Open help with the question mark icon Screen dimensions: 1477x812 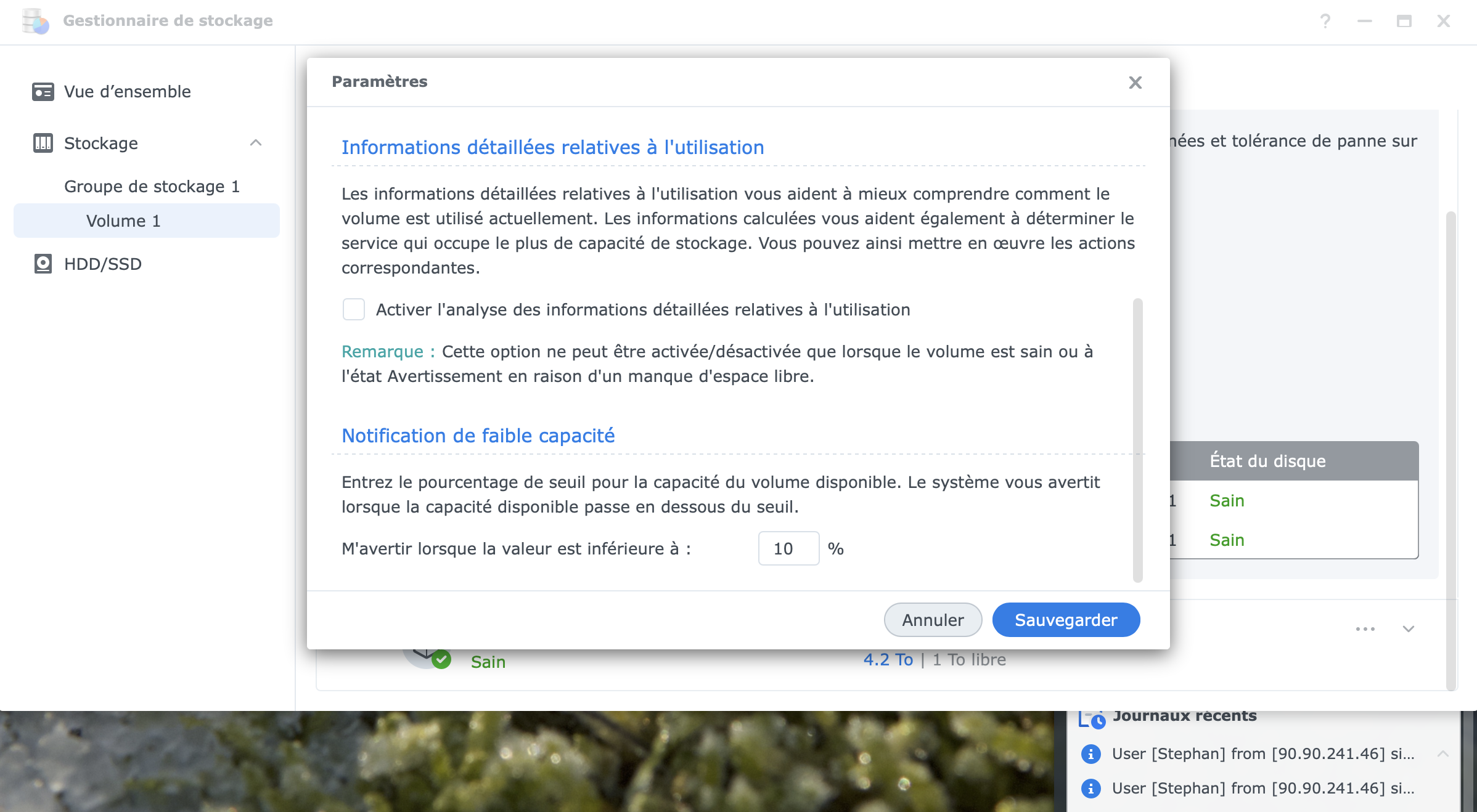coord(1325,21)
